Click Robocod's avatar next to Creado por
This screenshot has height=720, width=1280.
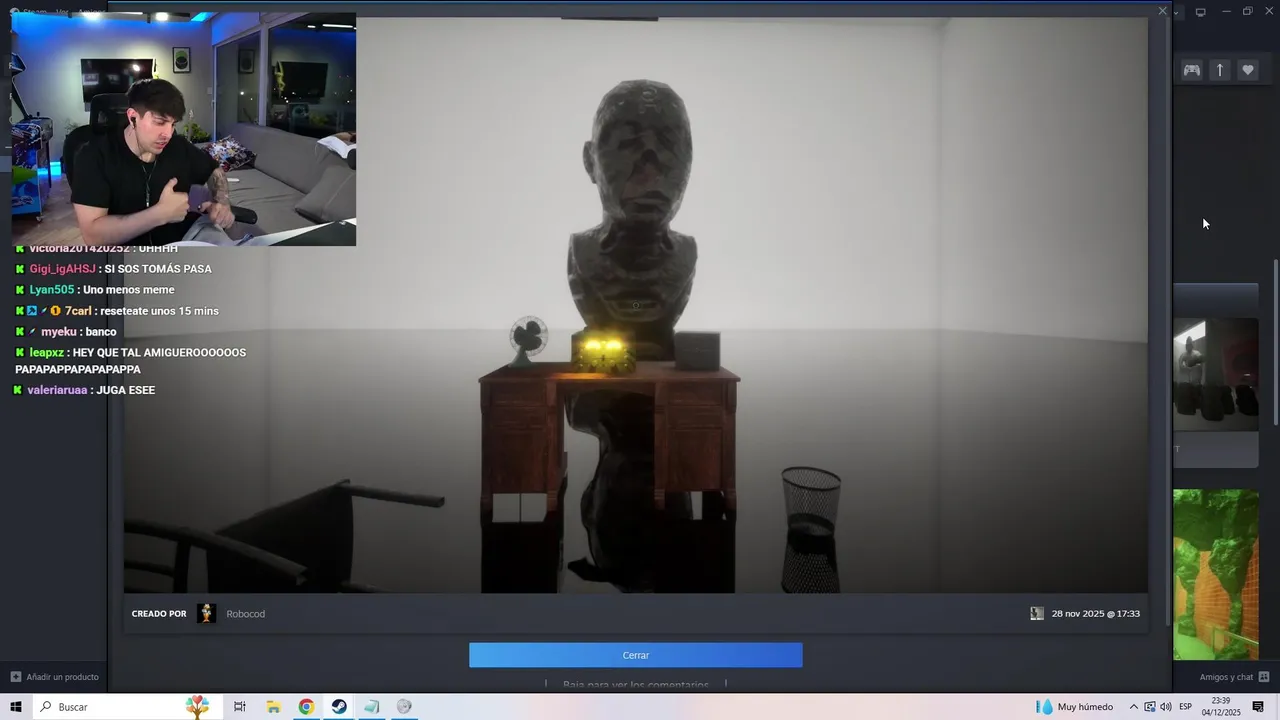click(x=206, y=613)
